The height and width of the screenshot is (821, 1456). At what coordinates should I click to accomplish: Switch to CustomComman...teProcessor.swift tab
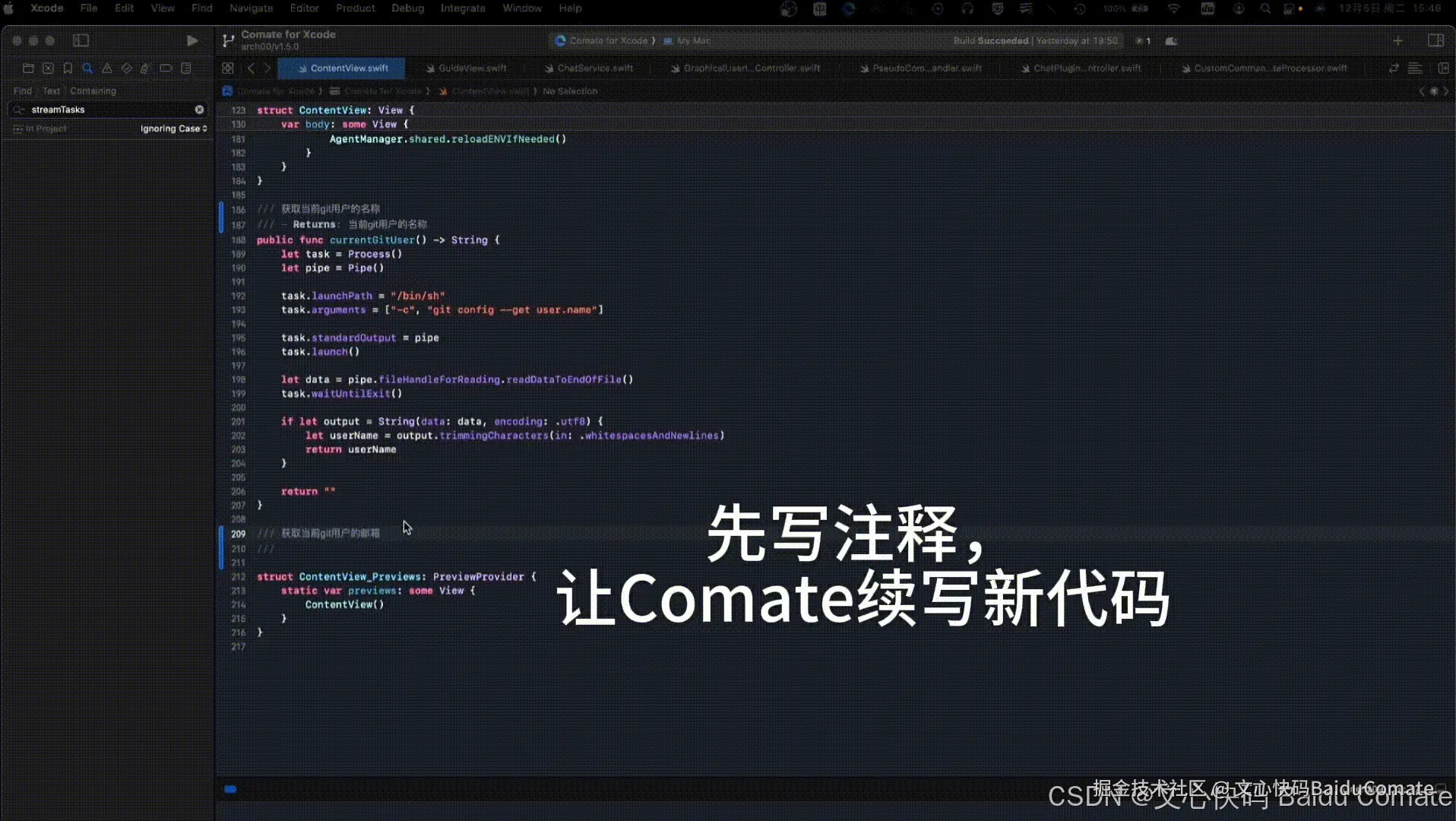[1264, 68]
